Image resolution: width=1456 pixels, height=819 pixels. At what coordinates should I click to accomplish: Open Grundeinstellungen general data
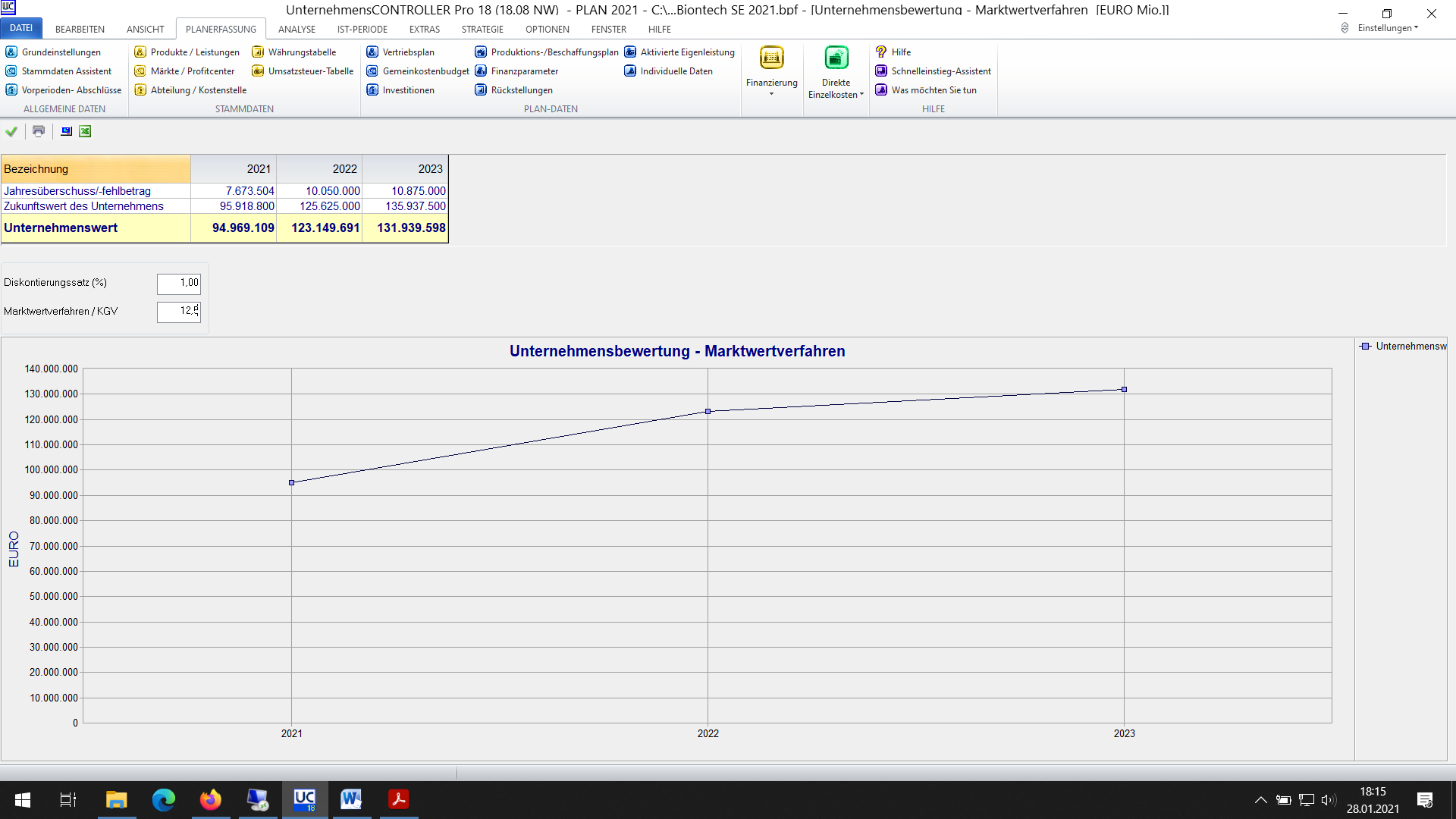point(61,52)
